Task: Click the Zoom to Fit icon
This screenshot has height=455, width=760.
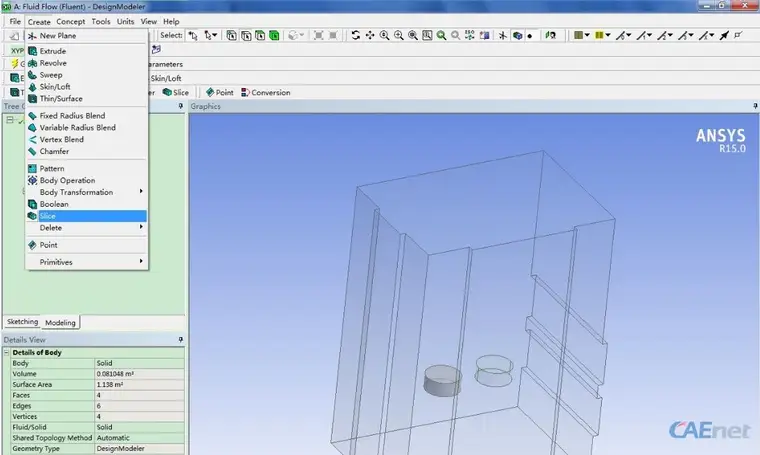Action: click(x=413, y=35)
